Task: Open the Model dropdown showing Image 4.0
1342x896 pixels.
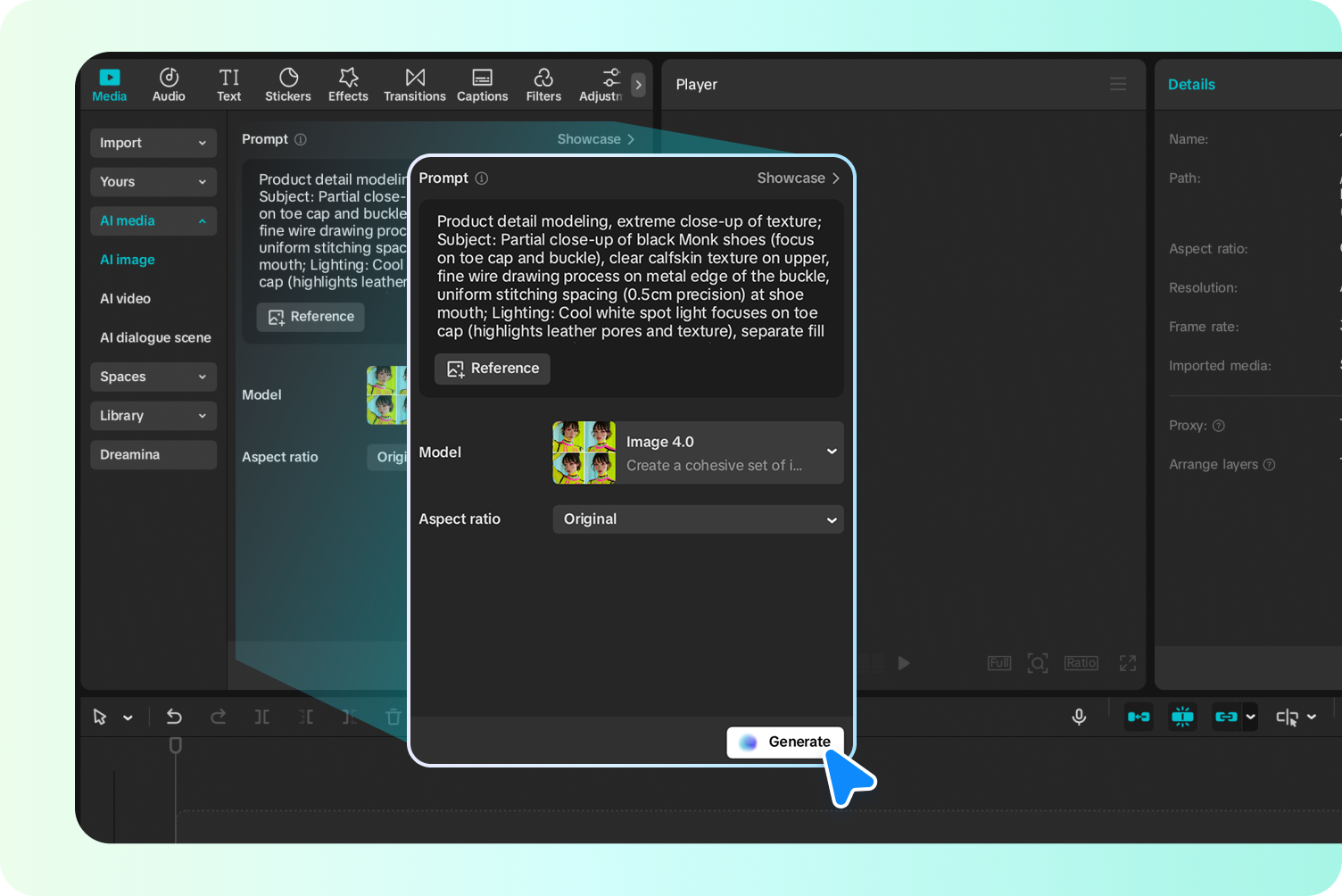Action: coord(697,452)
